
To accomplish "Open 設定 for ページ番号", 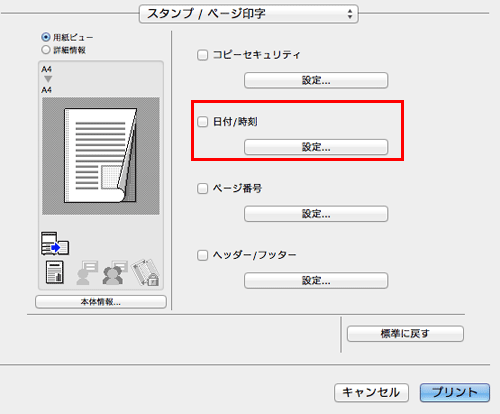I will (x=316, y=214).
